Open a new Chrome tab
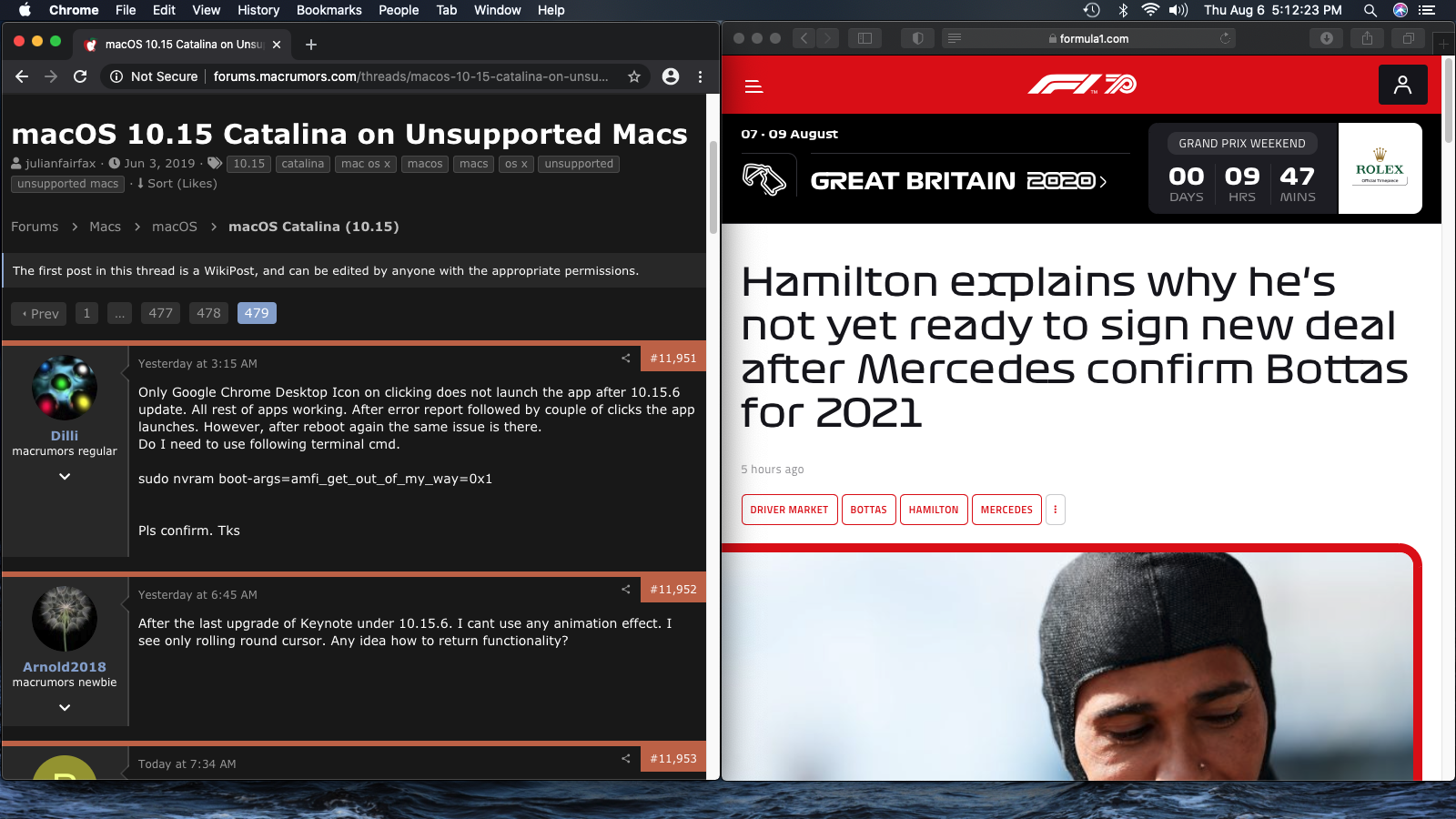 tap(311, 45)
